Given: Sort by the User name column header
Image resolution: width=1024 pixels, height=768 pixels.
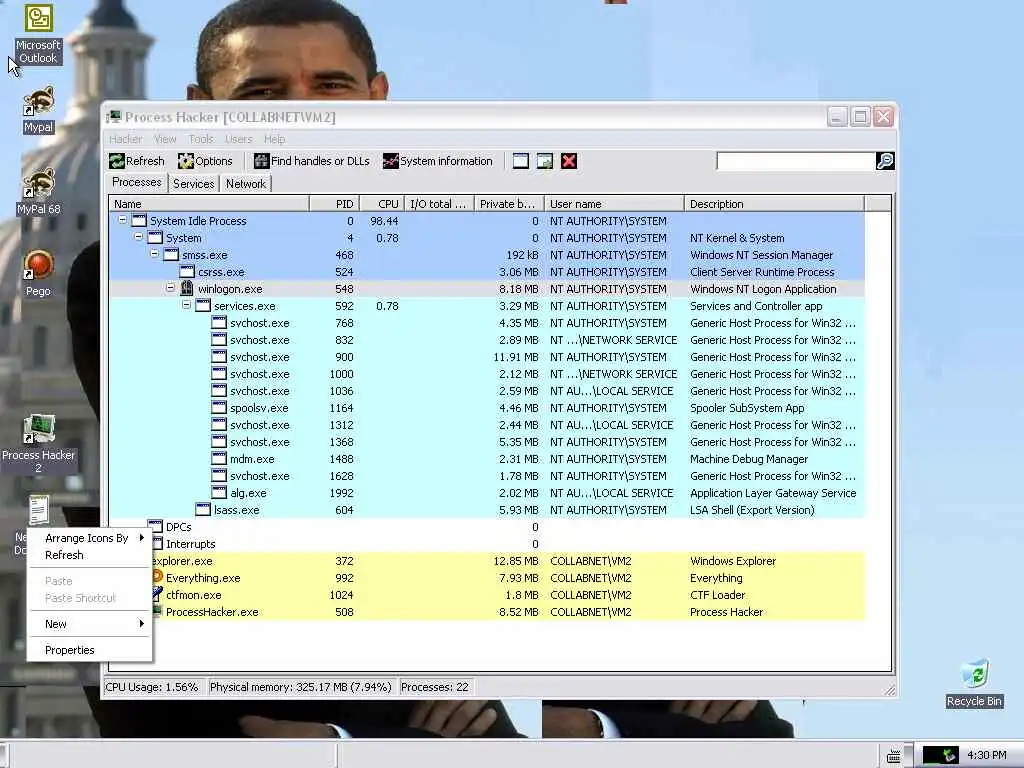Looking at the screenshot, I should 615,204.
